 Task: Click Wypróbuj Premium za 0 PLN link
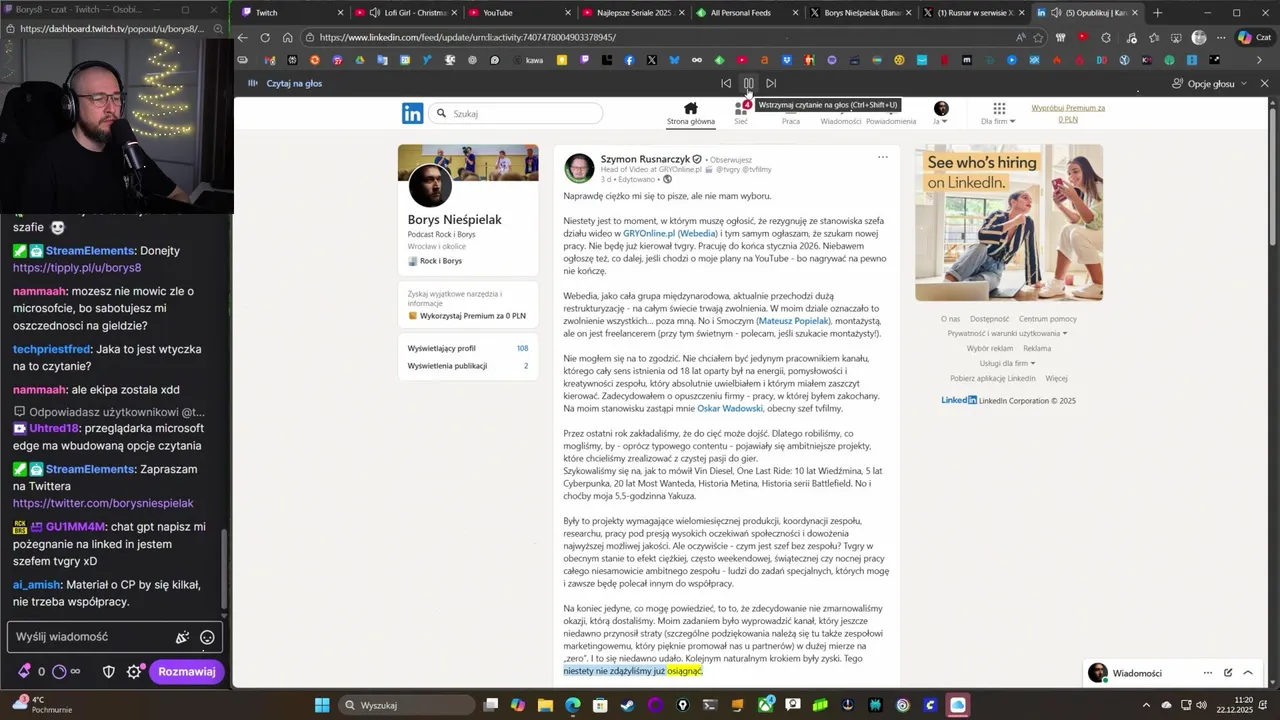coord(1068,113)
